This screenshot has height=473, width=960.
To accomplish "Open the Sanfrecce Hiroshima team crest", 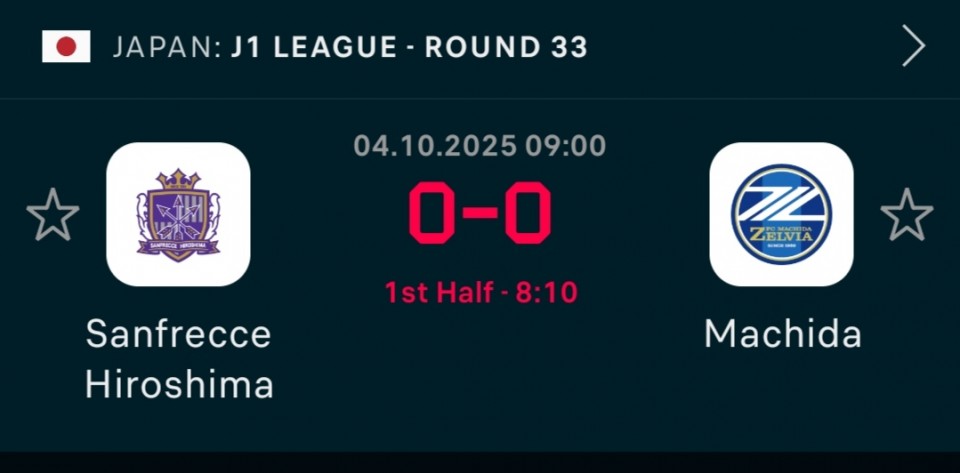I will (x=178, y=214).
